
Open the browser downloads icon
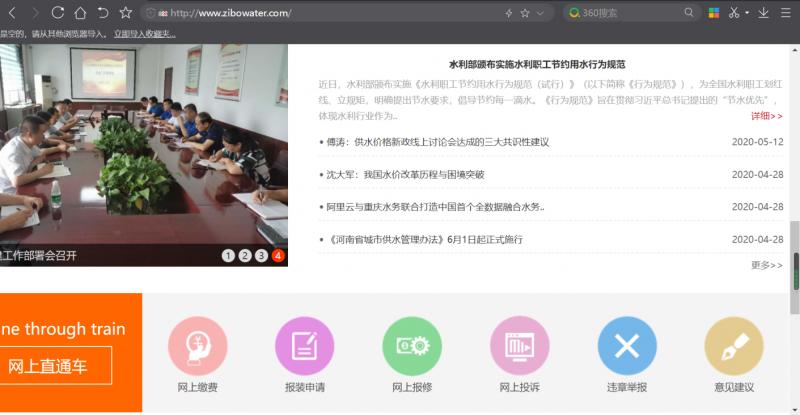coord(764,13)
